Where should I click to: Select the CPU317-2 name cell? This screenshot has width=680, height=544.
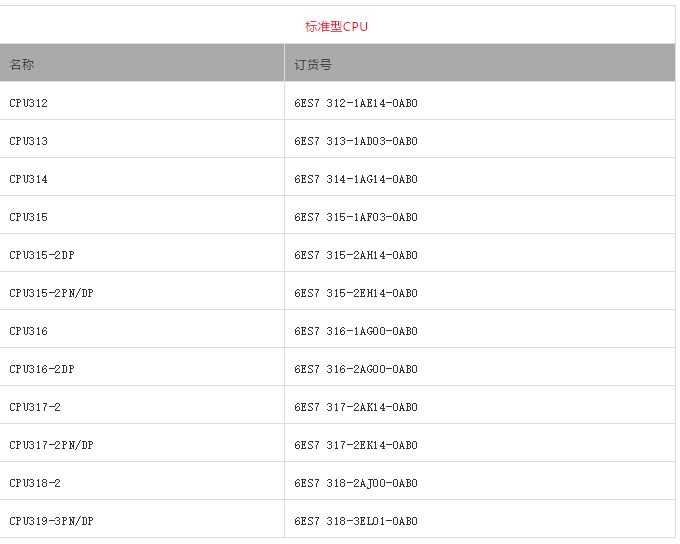pos(35,407)
